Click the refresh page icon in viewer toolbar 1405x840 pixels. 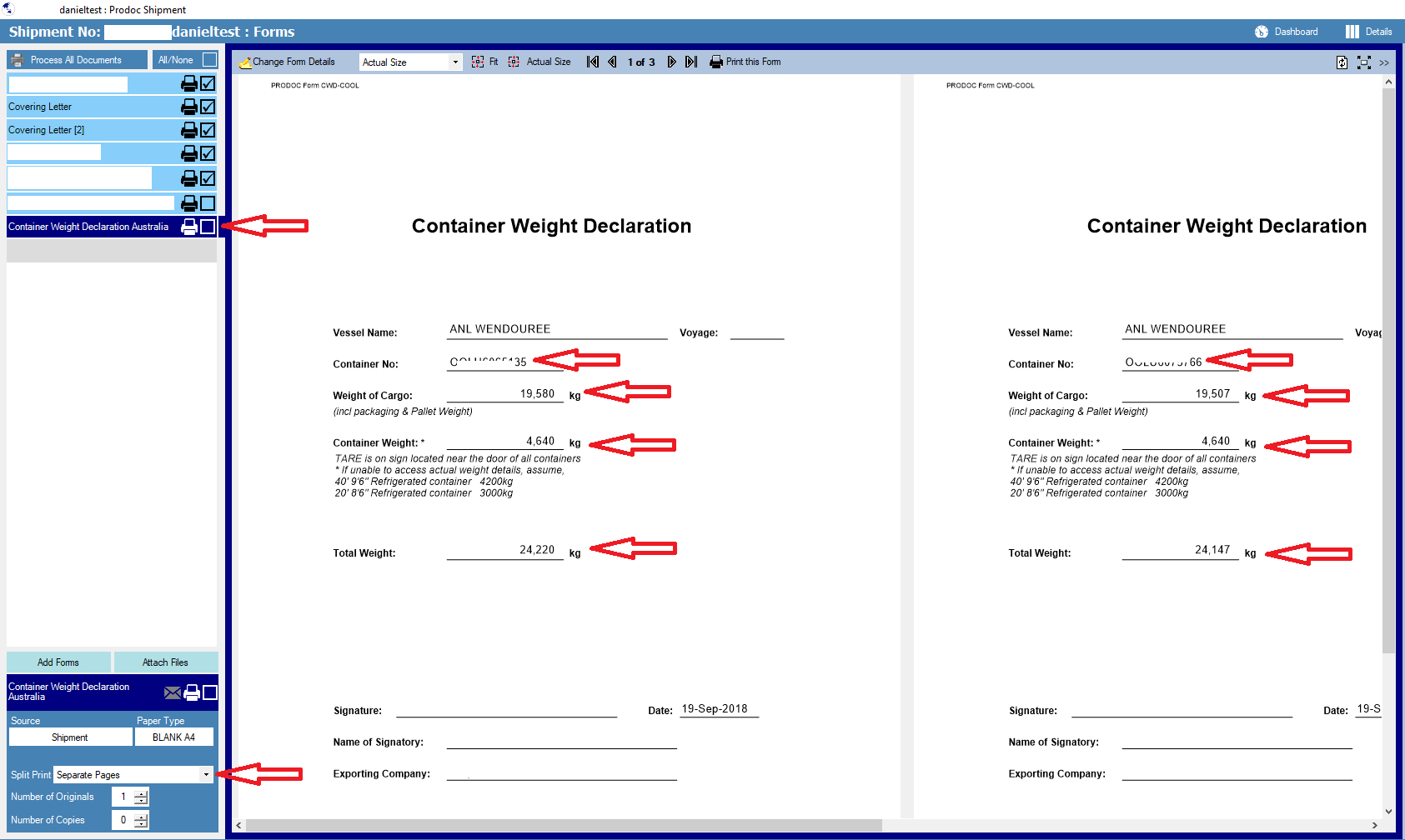[1342, 62]
